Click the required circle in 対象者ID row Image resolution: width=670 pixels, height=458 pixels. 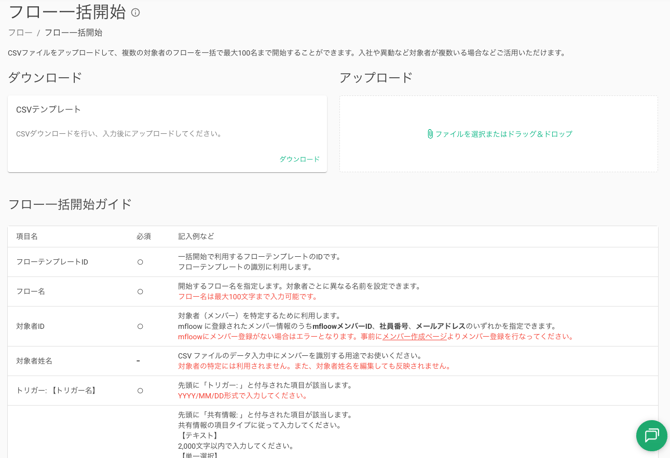point(140,326)
